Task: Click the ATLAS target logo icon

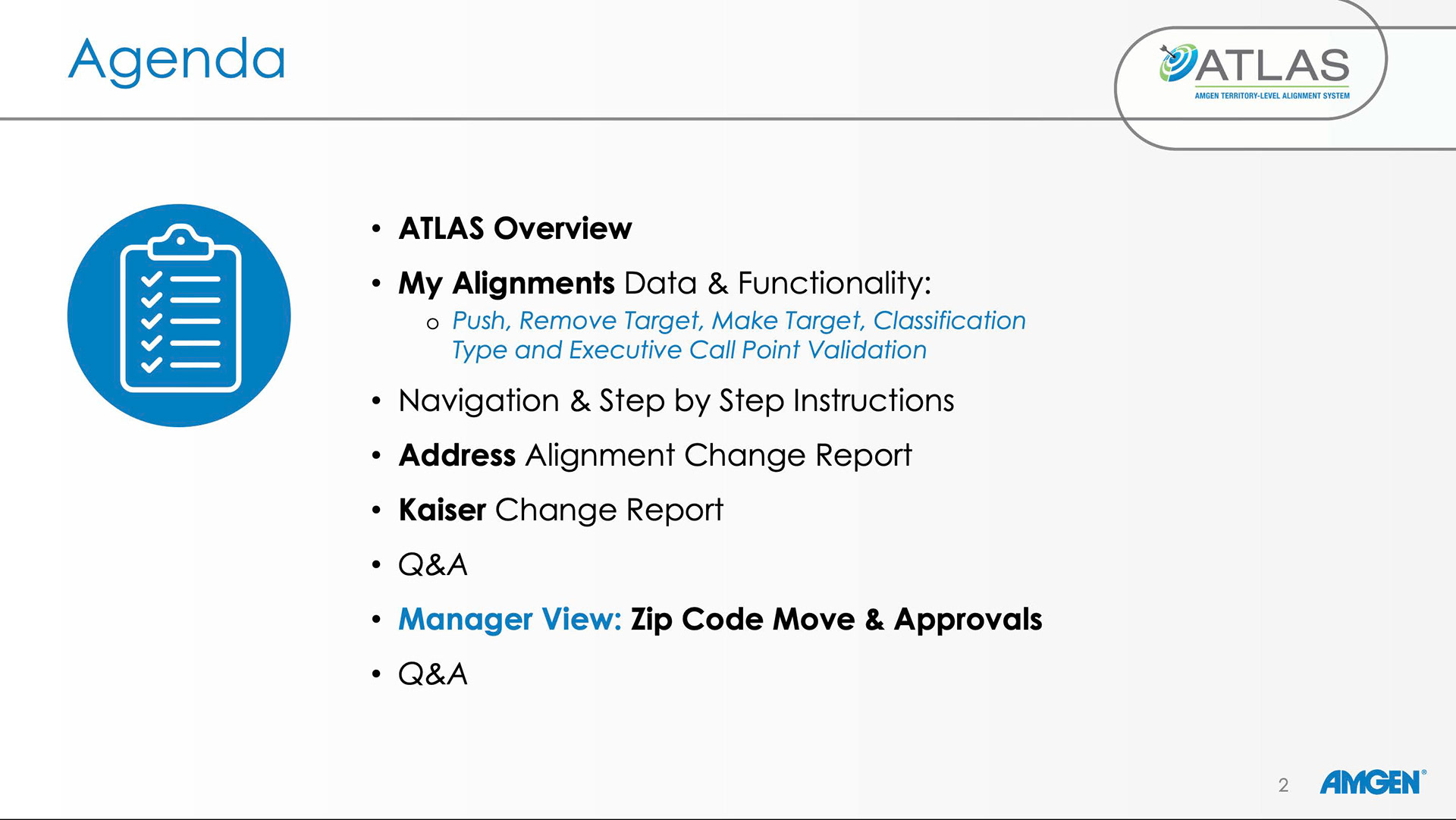Action: tap(1178, 63)
